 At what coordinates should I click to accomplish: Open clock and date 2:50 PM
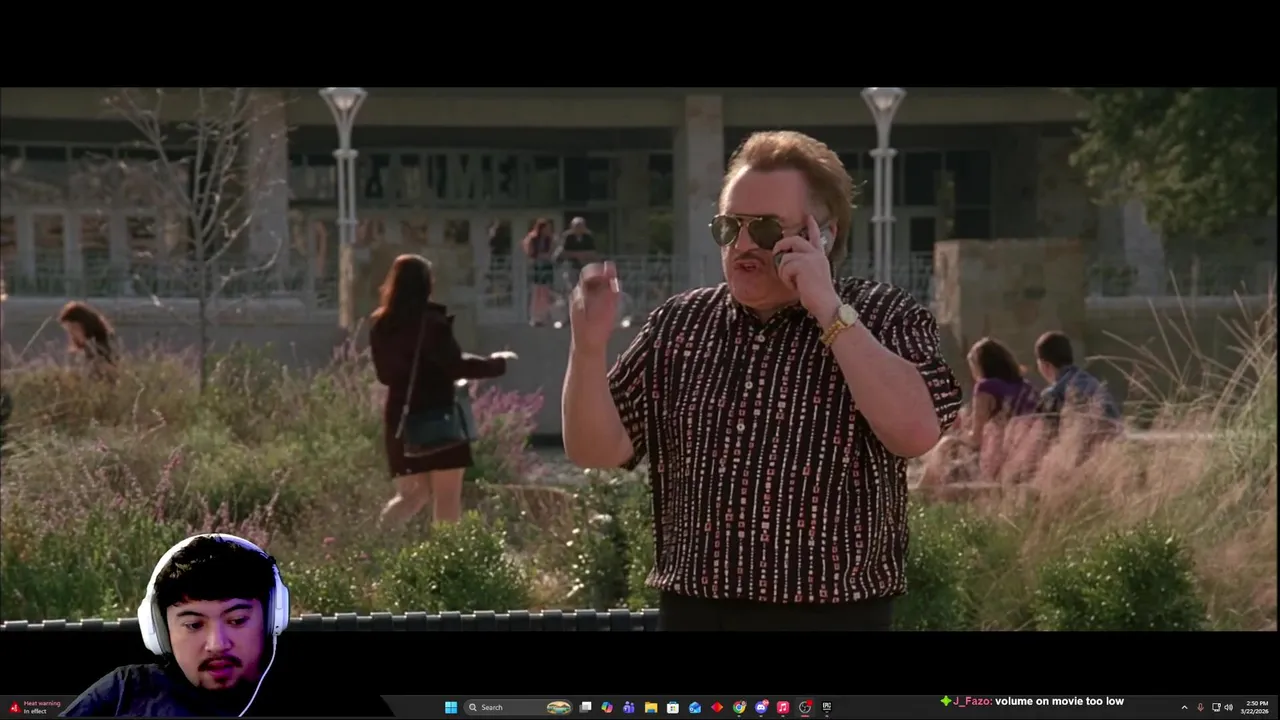[x=1256, y=707]
